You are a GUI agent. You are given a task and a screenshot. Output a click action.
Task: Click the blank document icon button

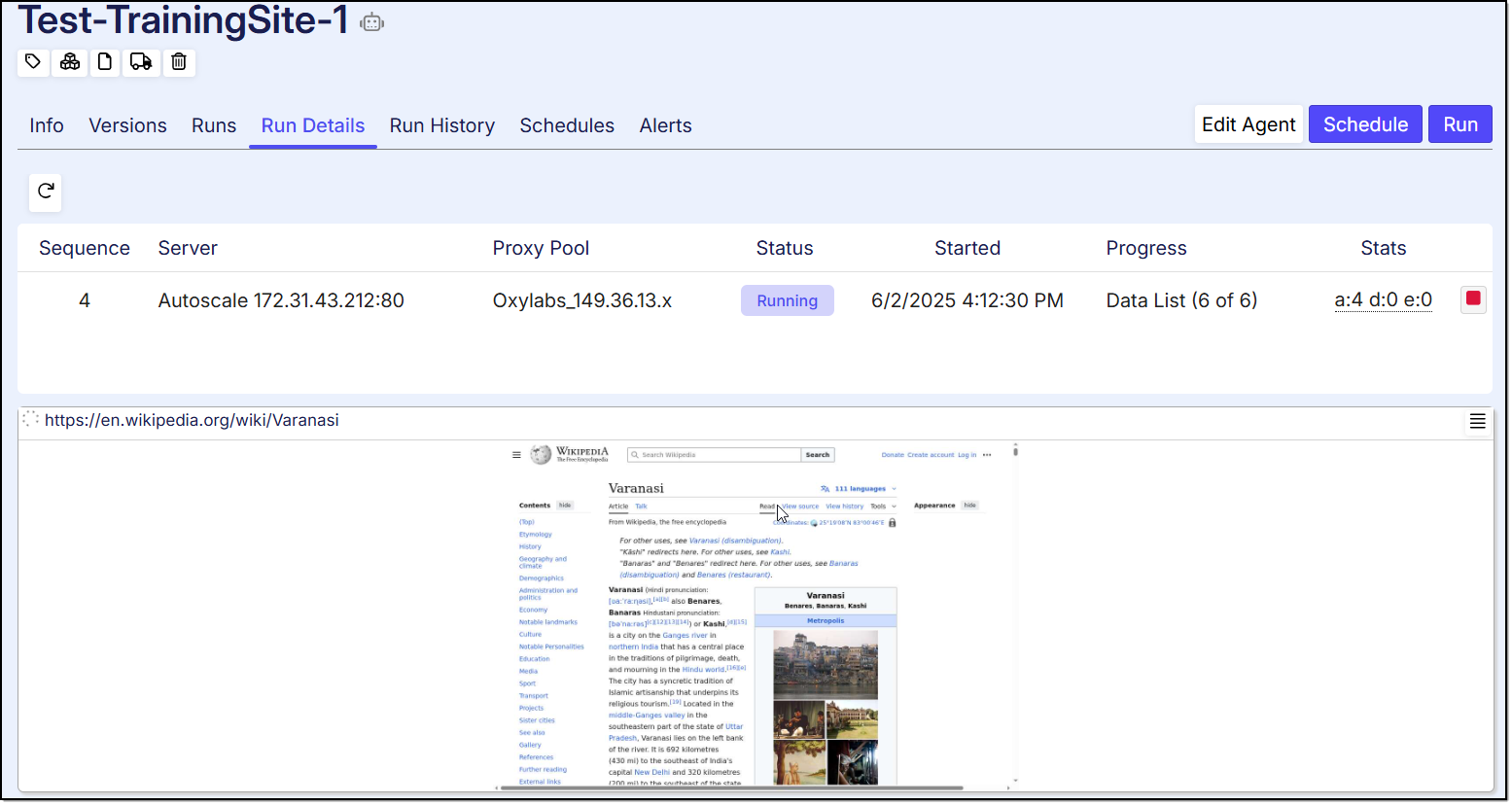click(105, 62)
